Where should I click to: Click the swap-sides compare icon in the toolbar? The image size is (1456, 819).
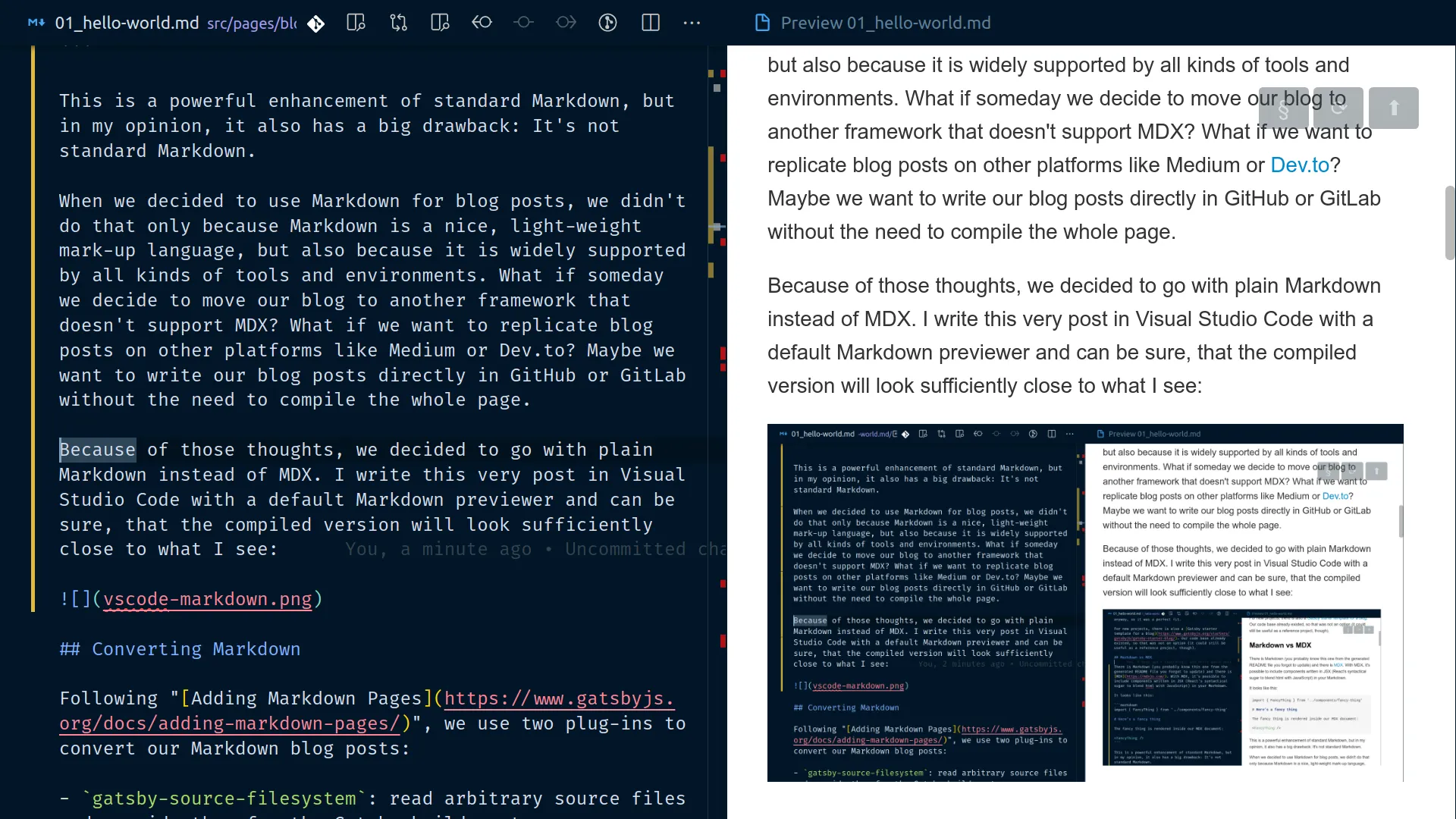pyautogui.click(x=398, y=23)
